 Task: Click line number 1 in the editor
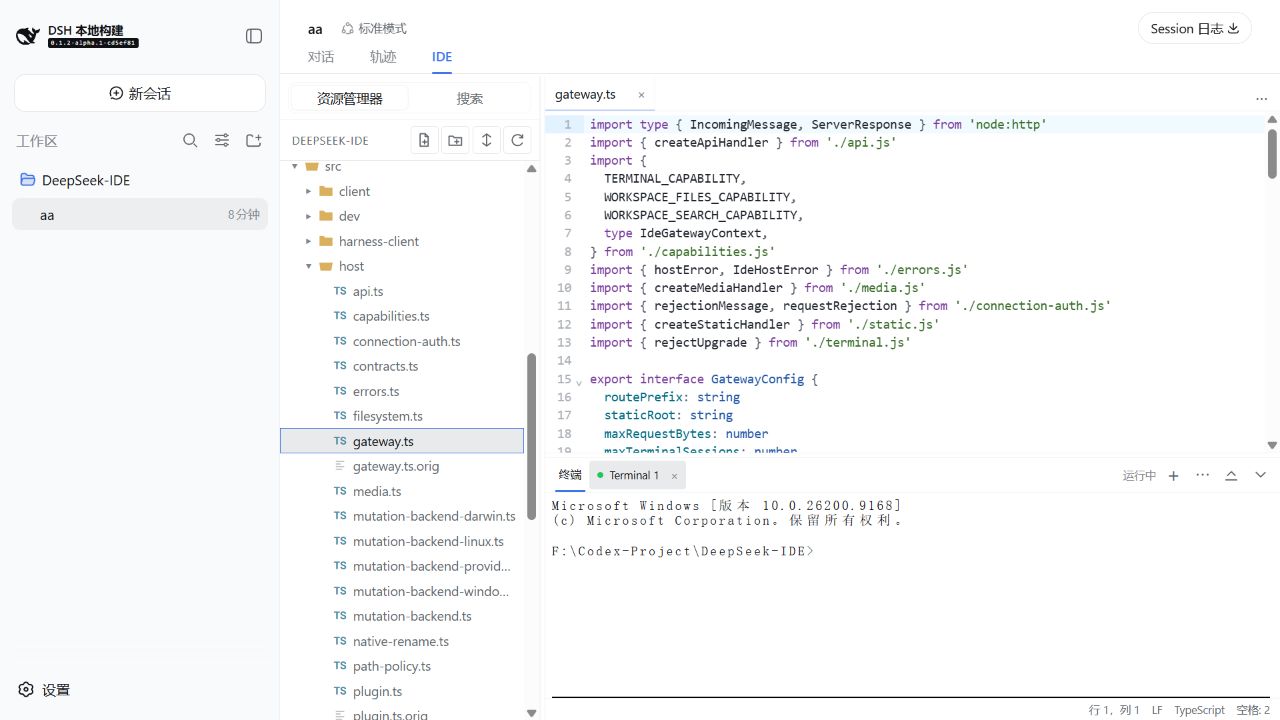(567, 124)
